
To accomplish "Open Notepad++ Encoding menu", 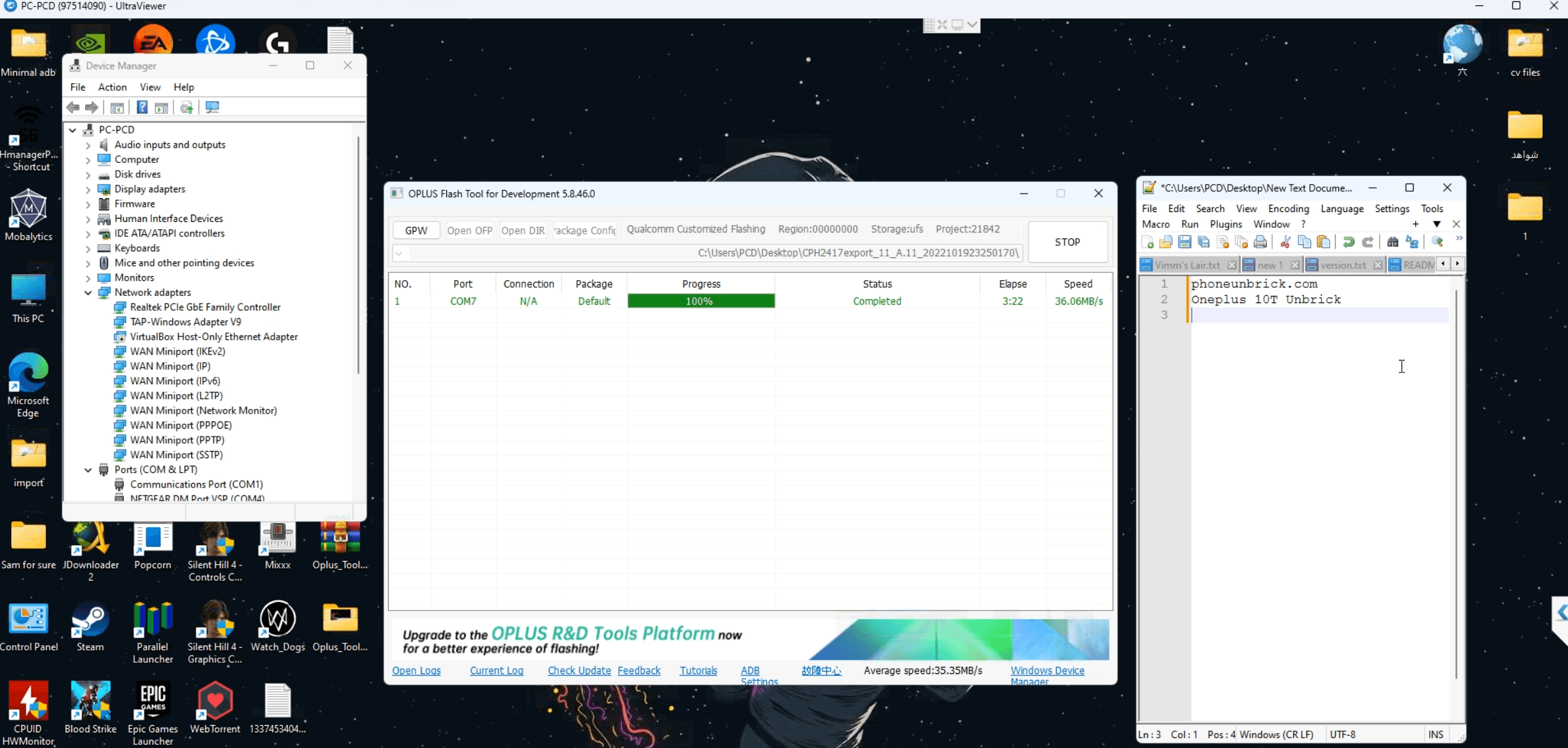I will point(1288,209).
